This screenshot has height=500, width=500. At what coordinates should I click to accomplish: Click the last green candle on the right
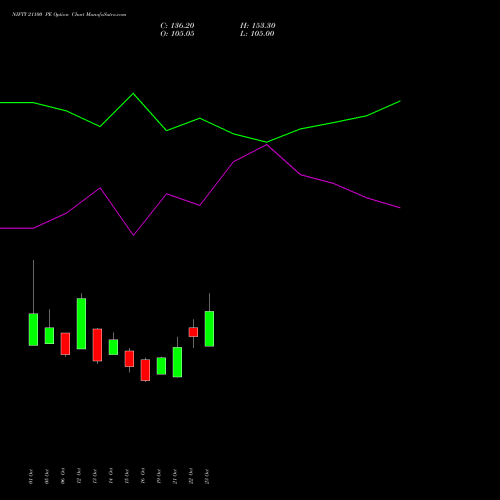209,329
